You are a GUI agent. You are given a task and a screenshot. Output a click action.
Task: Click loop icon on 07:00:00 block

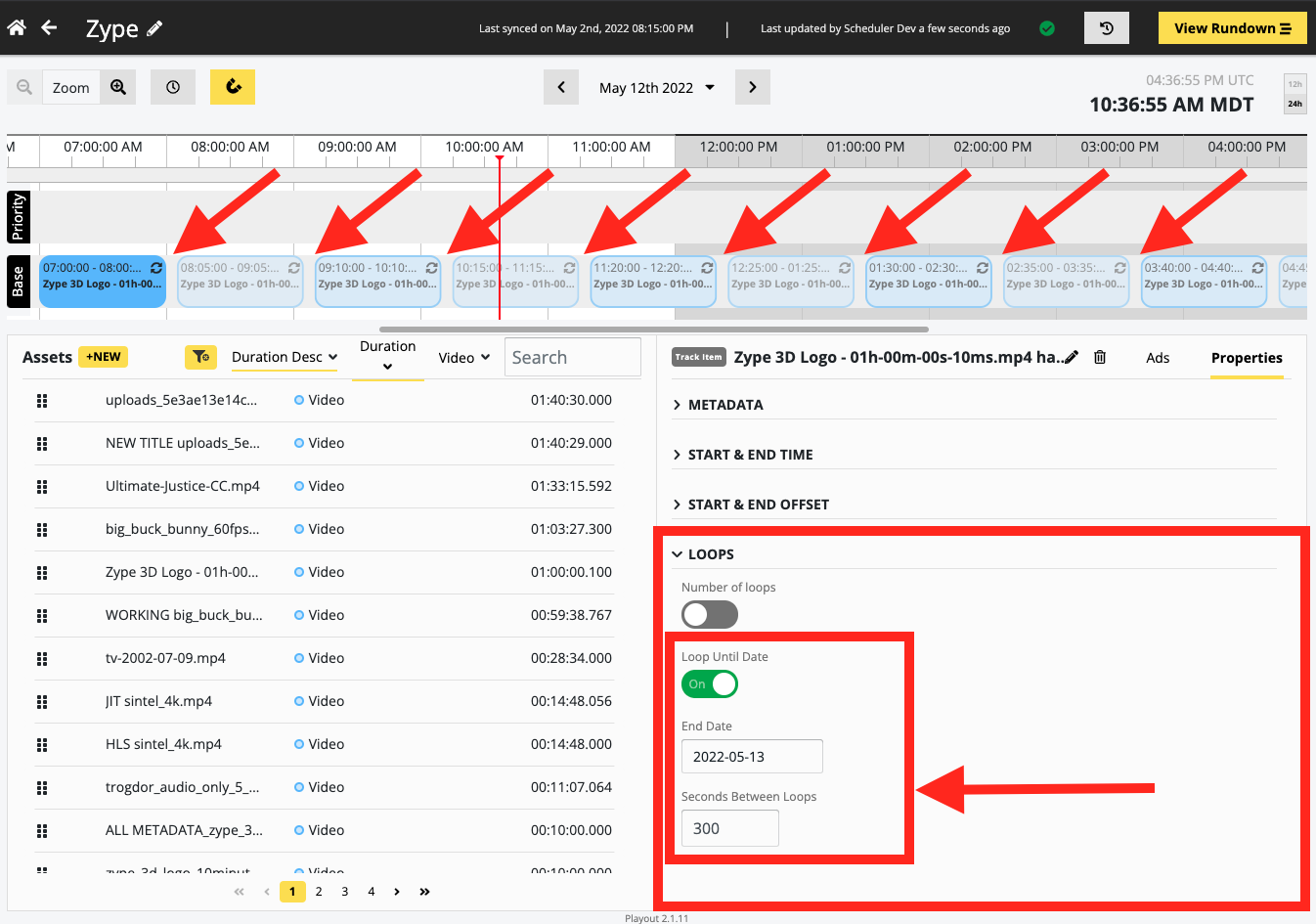pos(156,267)
